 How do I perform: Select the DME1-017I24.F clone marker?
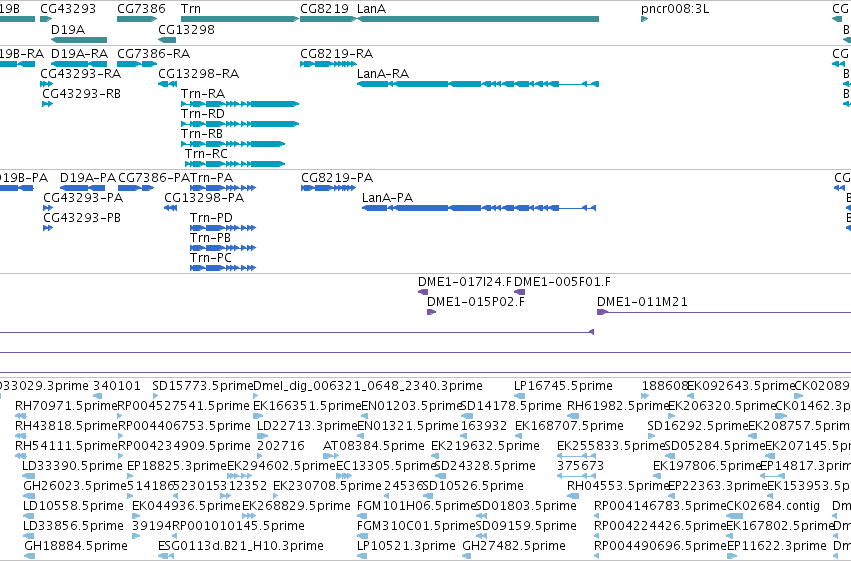[423, 292]
